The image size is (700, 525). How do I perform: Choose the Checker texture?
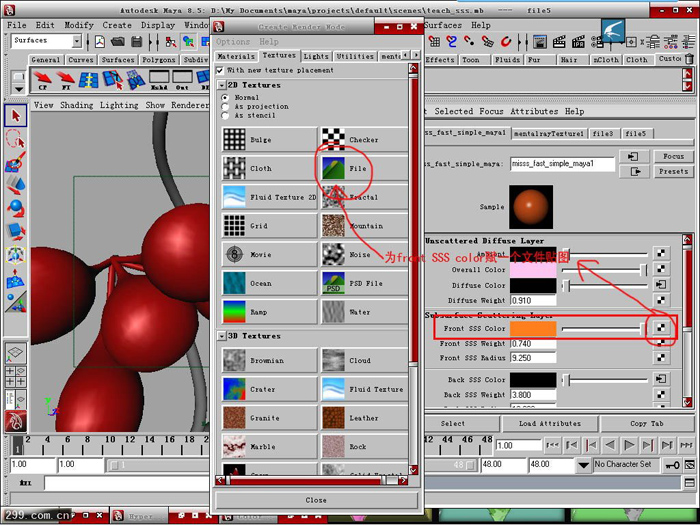point(364,140)
